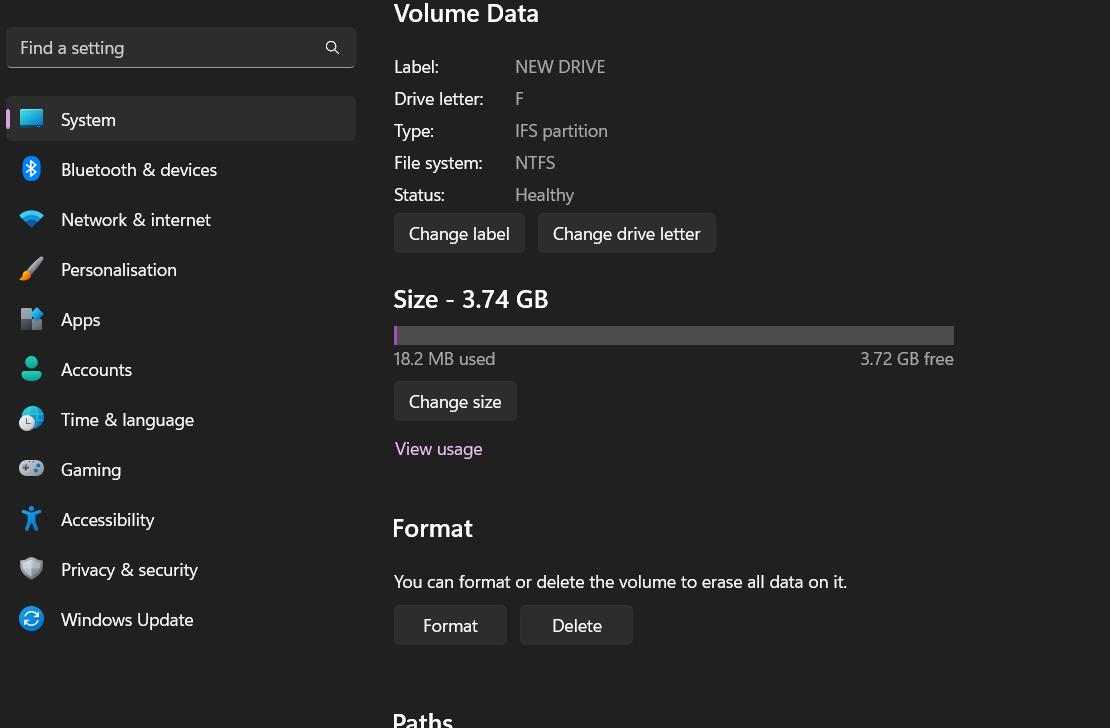Viewport: 1110px width, 728px height.
Task: Click the Privacy & security shield icon
Action: 31,568
